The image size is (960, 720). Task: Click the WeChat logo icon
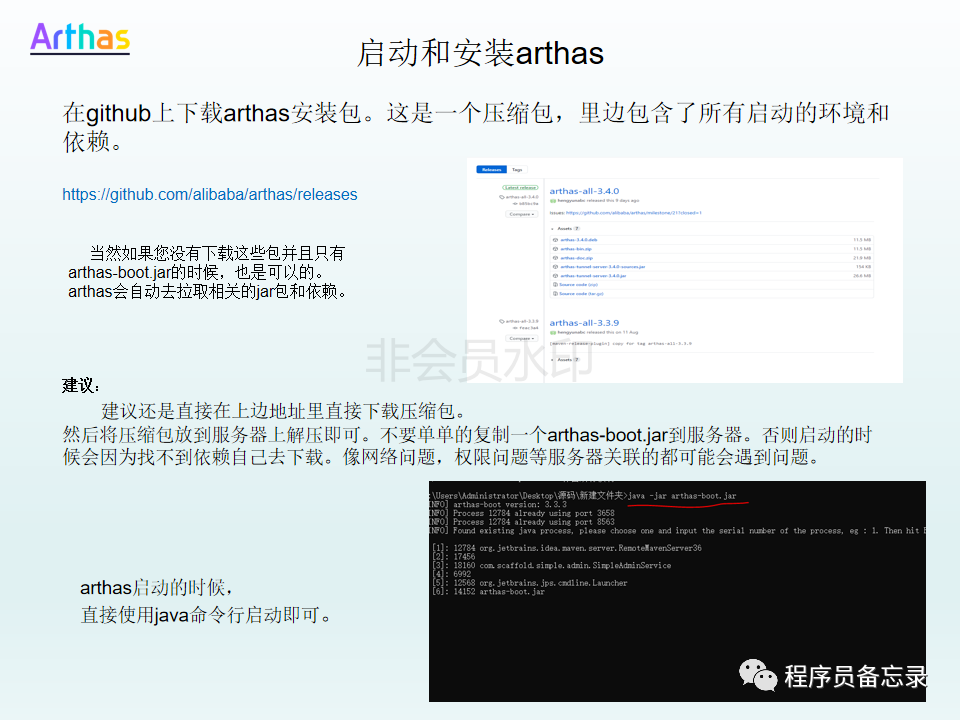(x=757, y=675)
